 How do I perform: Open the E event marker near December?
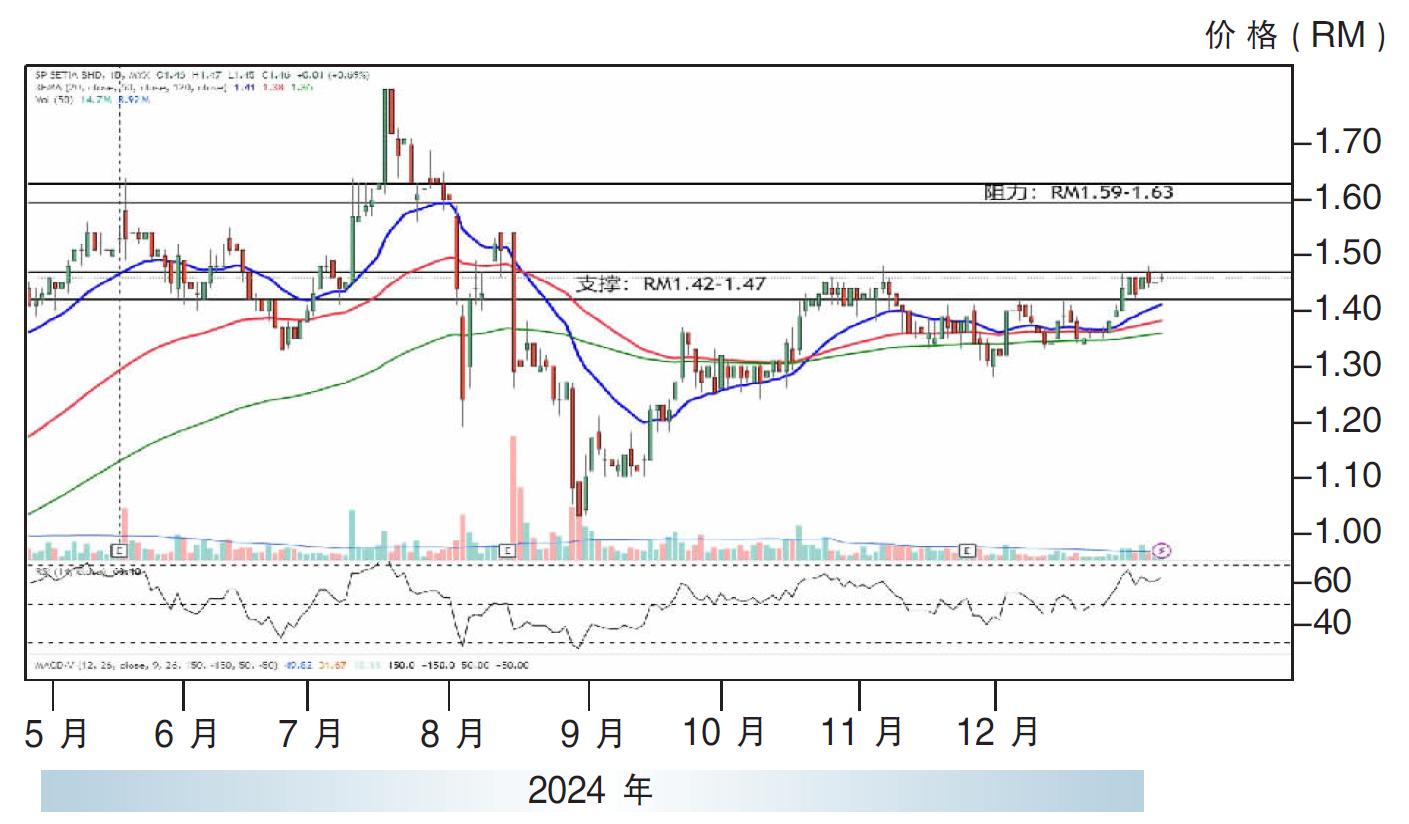967,550
